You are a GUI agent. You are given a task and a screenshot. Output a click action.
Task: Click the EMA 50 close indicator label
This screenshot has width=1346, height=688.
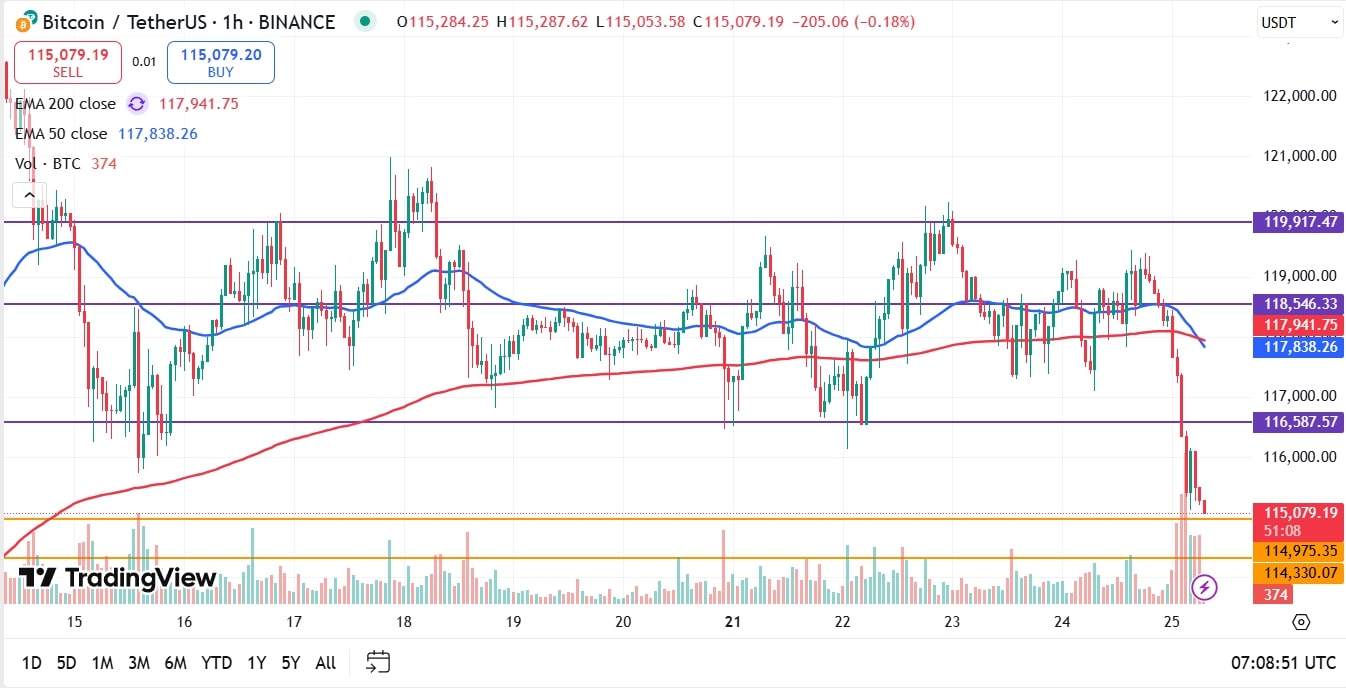61,133
